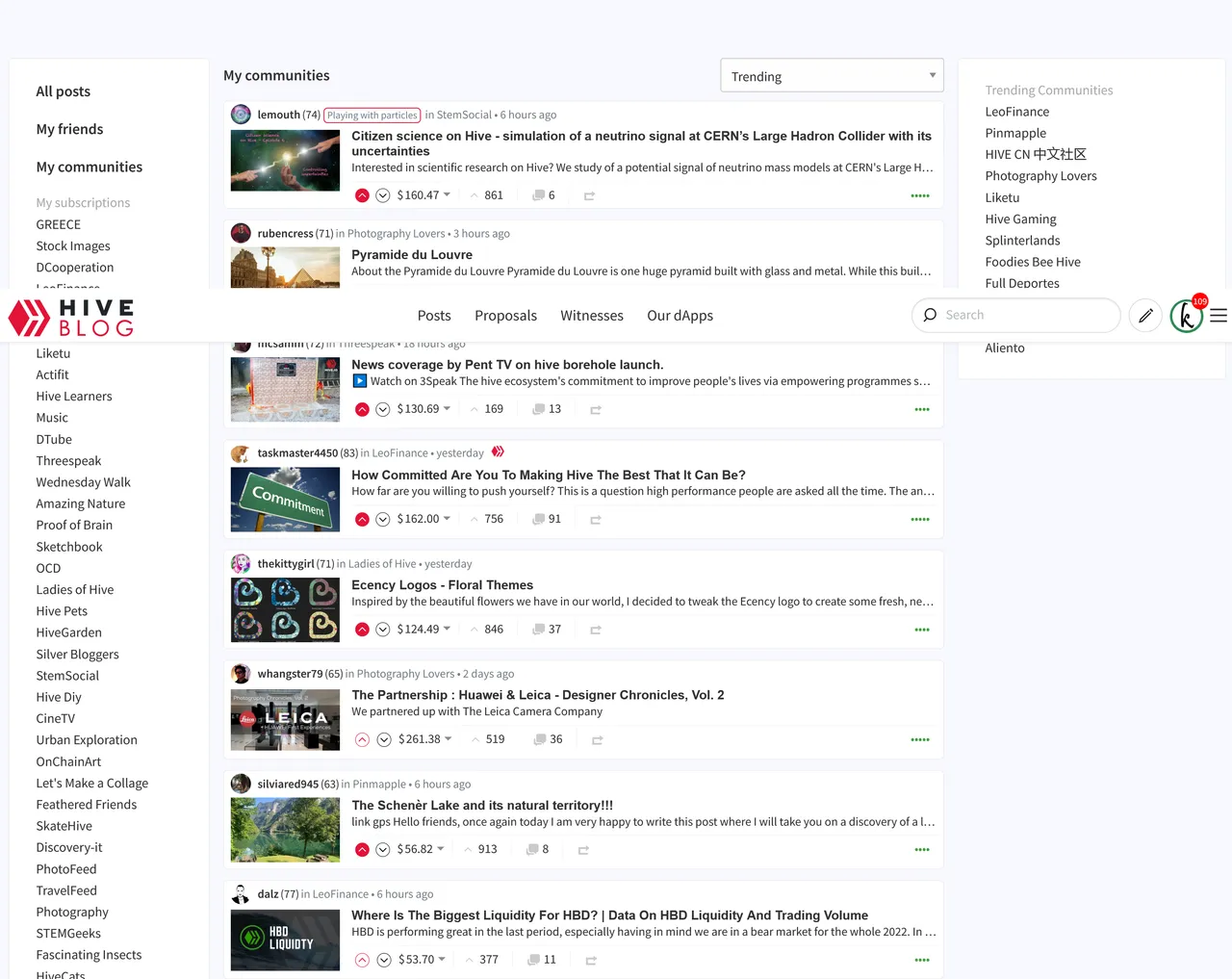The width and height of the screenshot is (1232, 979).
Task: Open Pyramide du Louvre post title
Action: click(412, 255)
